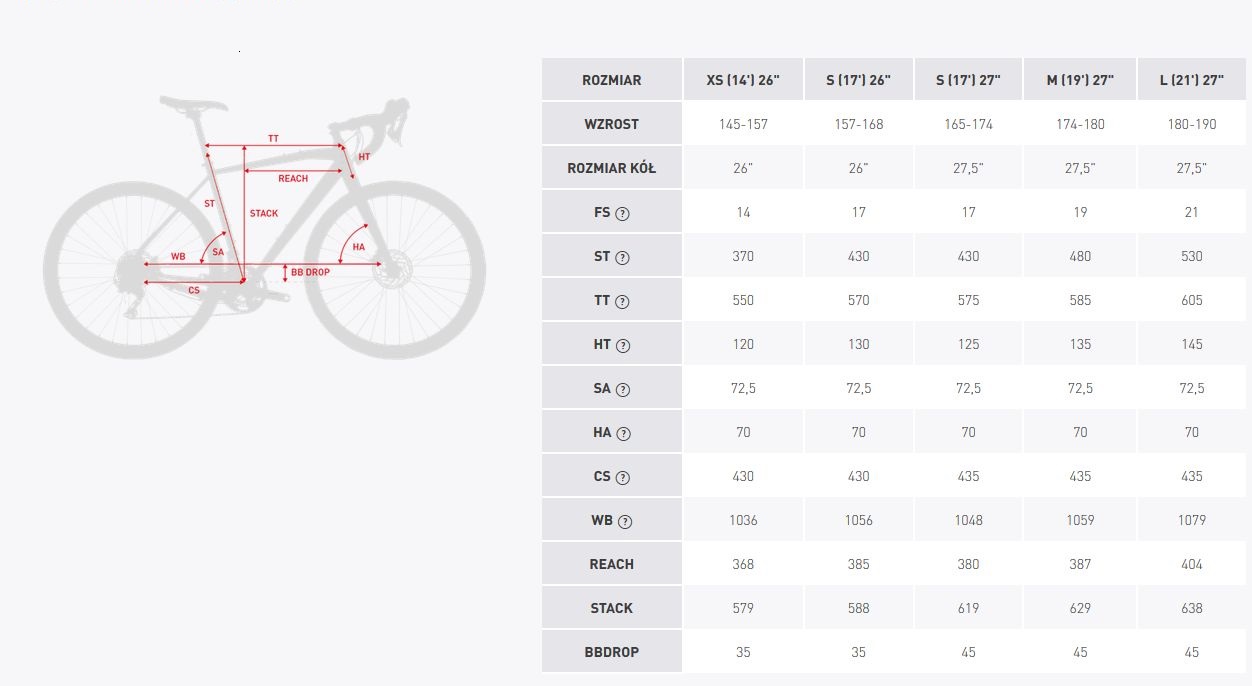Open the question mark tooltip beside ST
The image size is (1252, 686).
623,257
